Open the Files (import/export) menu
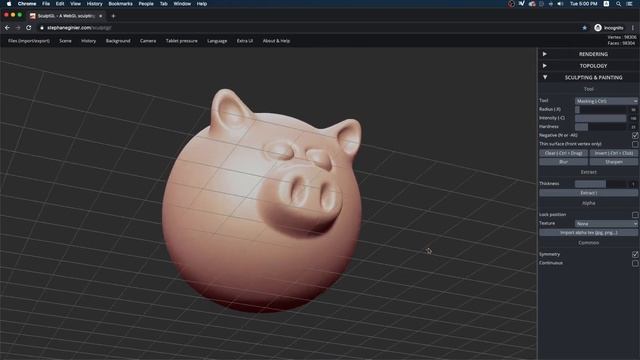640x360 pixels. [x=29, y=41]
